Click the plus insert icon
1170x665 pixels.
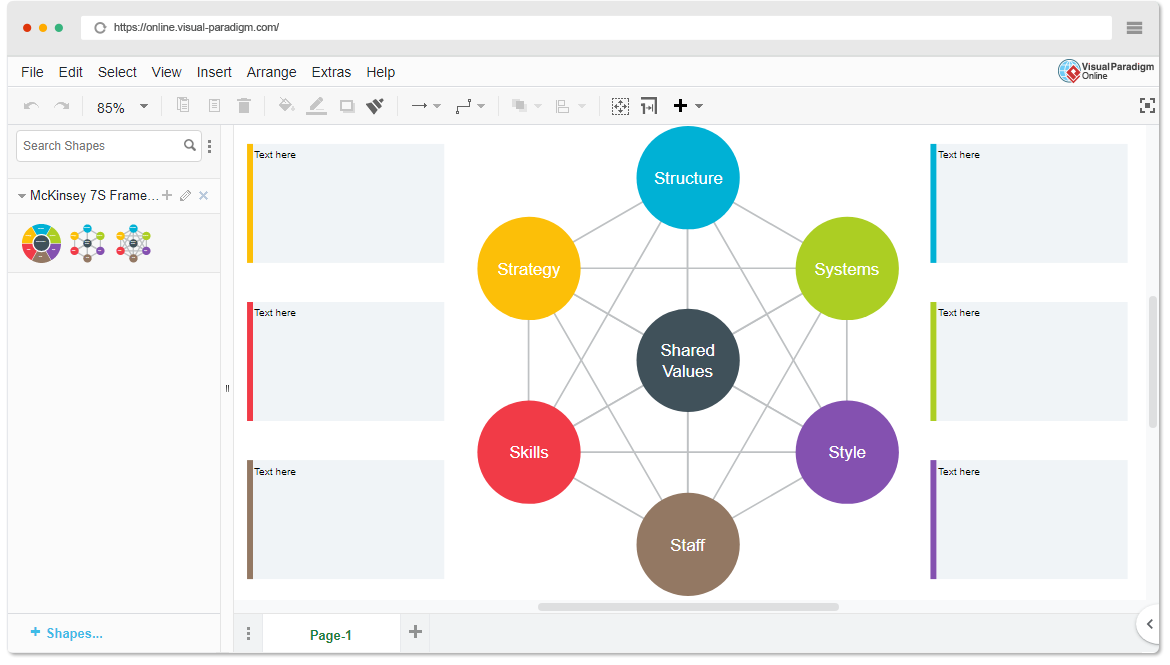coord(680,106)
